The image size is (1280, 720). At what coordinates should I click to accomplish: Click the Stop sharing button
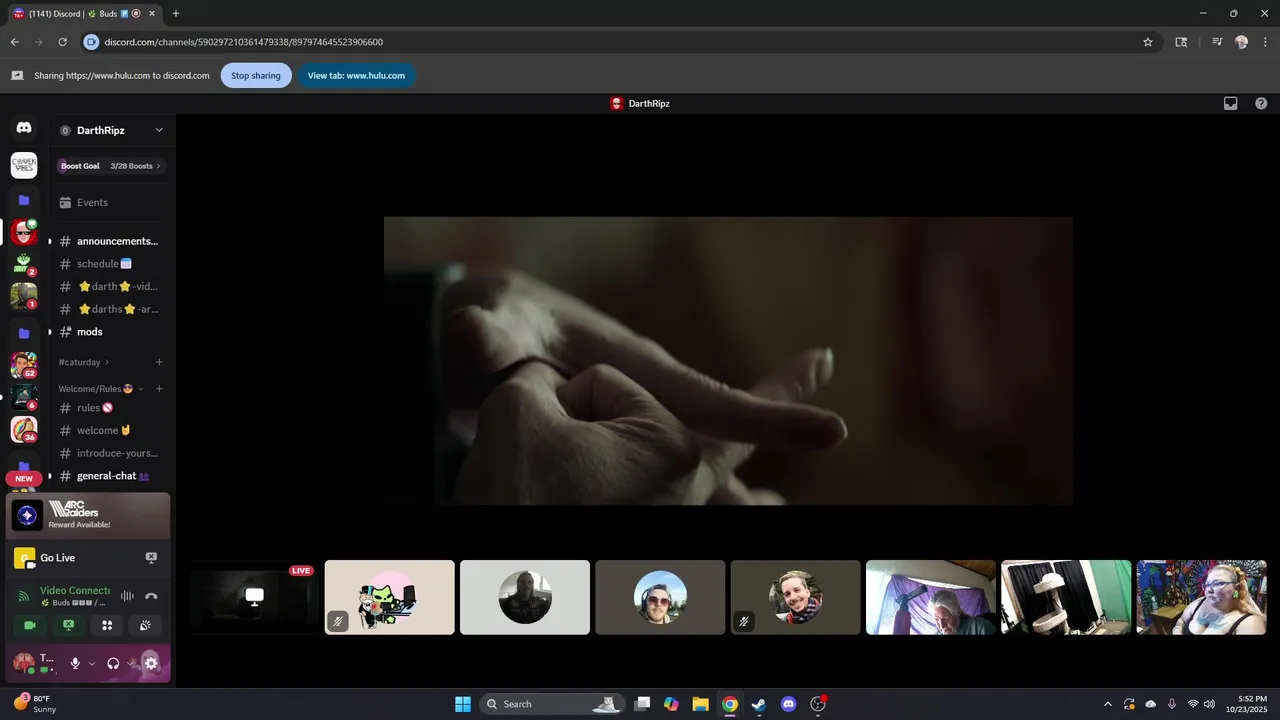256,76
